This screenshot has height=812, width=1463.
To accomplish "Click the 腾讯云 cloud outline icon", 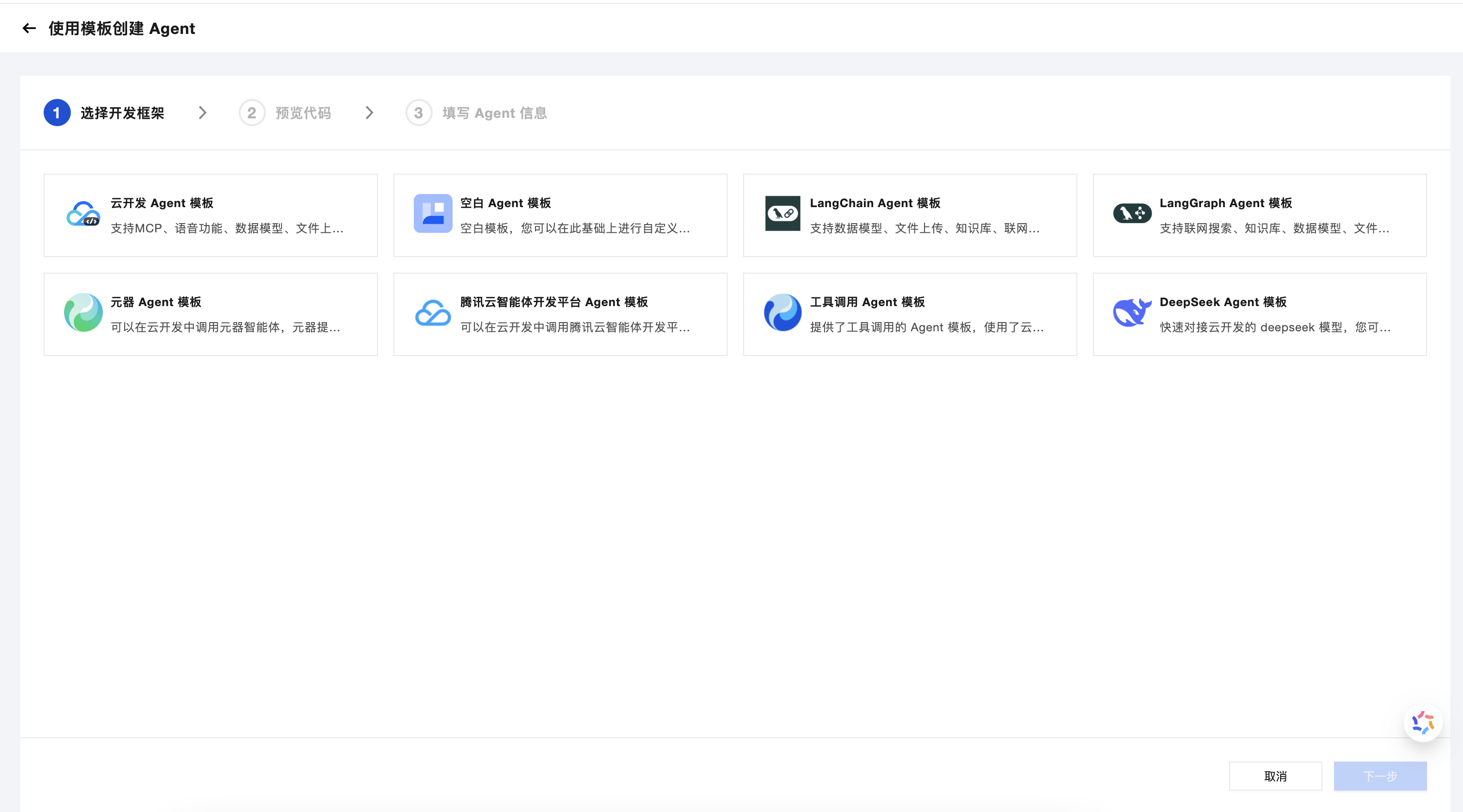I will click(433, 313).
